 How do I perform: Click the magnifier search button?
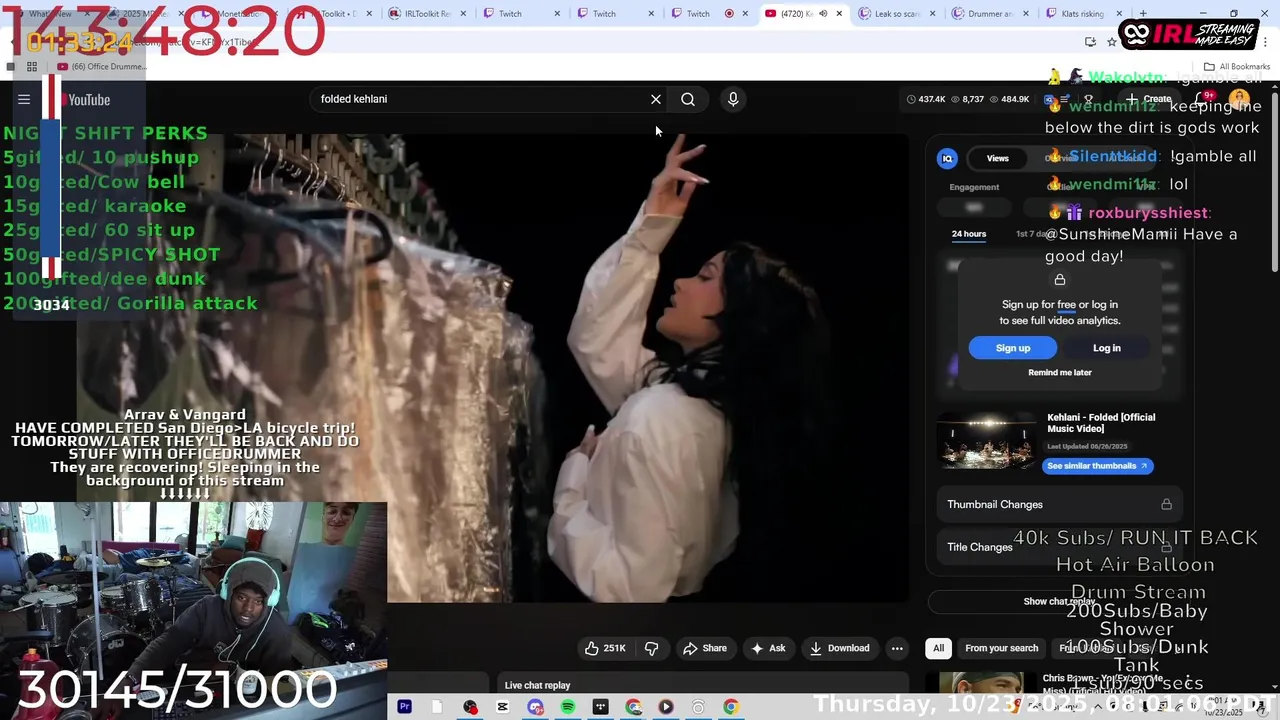coord(688,99)
